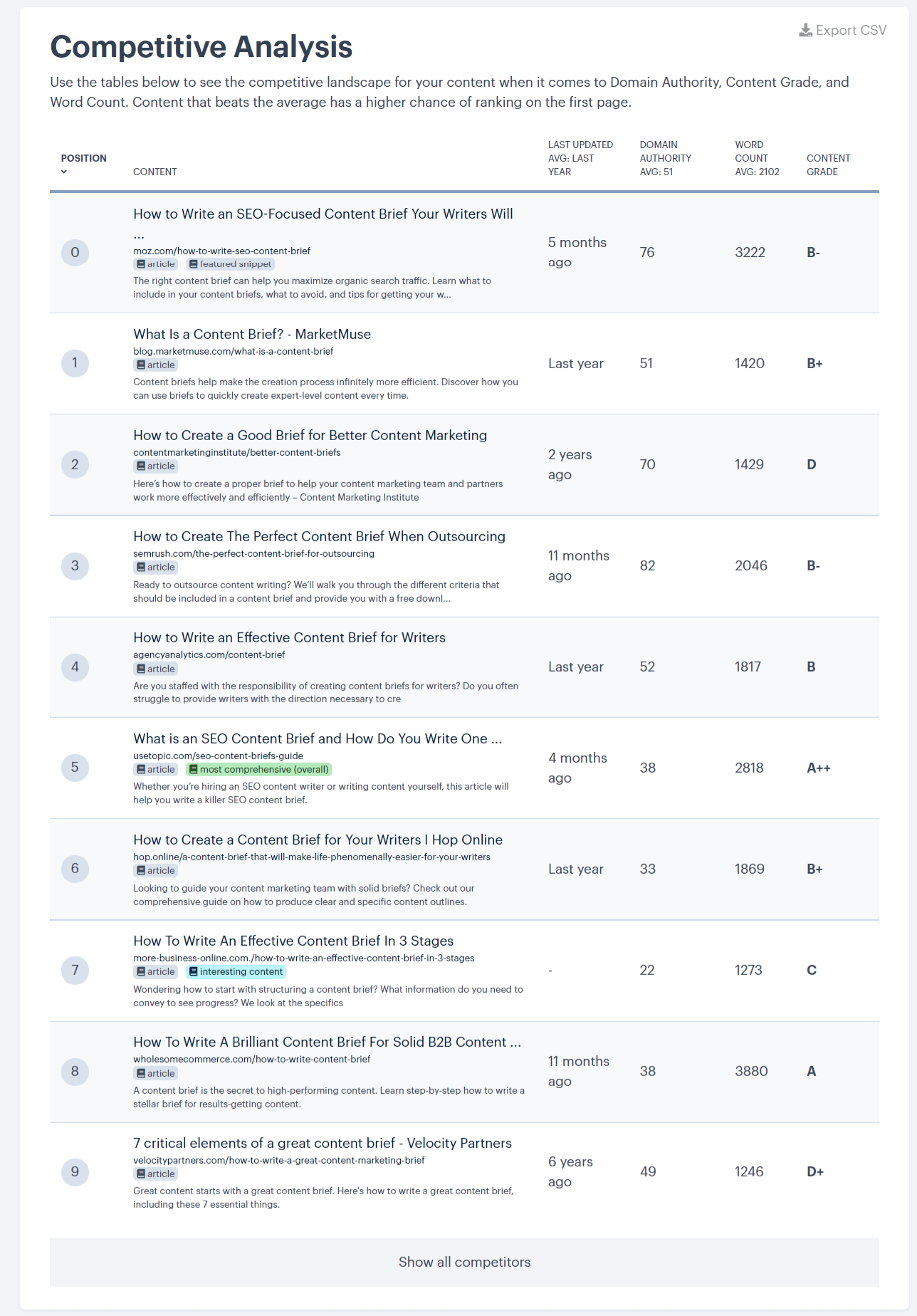Click position badge 5
Image resolution: width=917 pixels, height=1316 pixels.
pos(75,768)
